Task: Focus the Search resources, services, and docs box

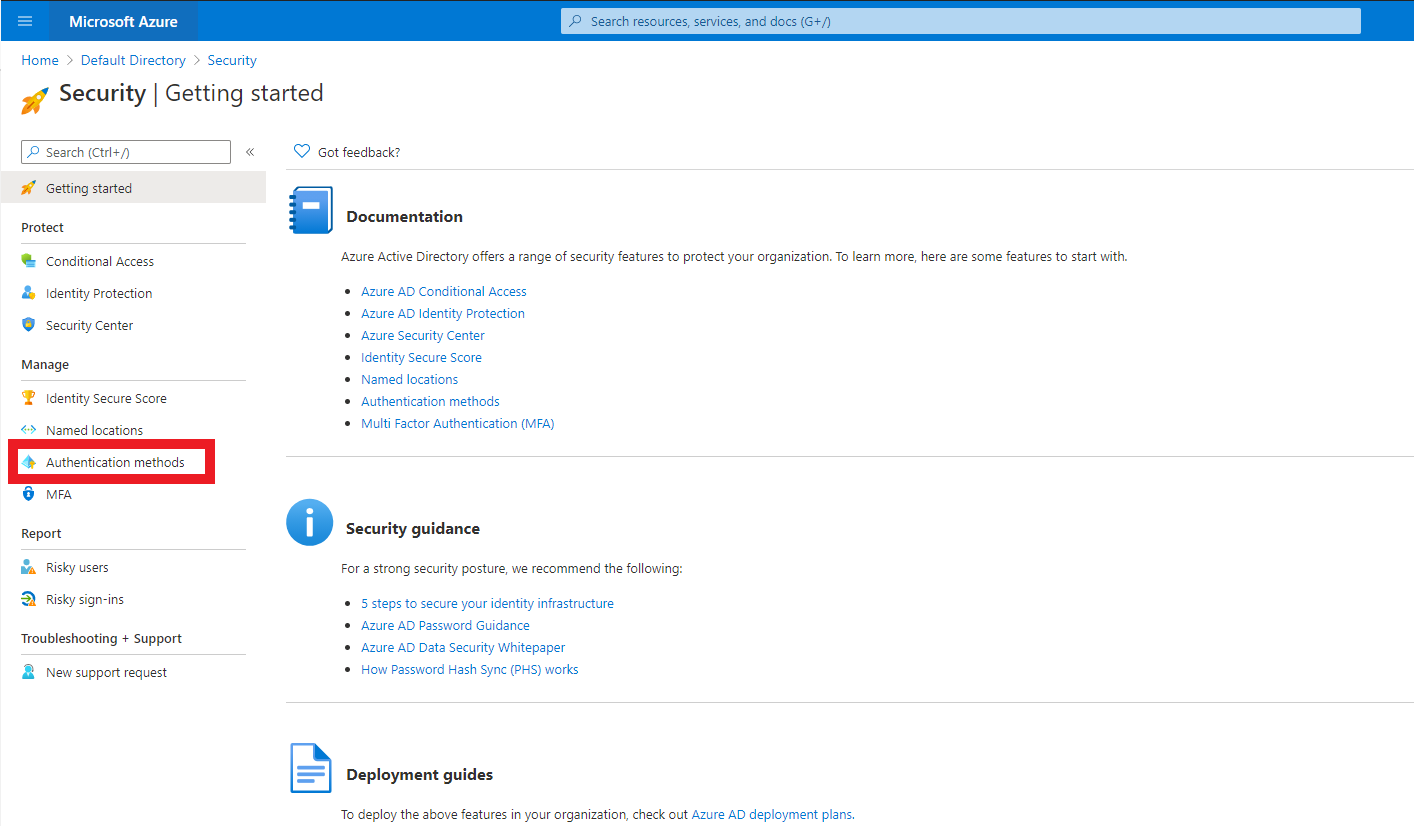Action: [961, 21]
